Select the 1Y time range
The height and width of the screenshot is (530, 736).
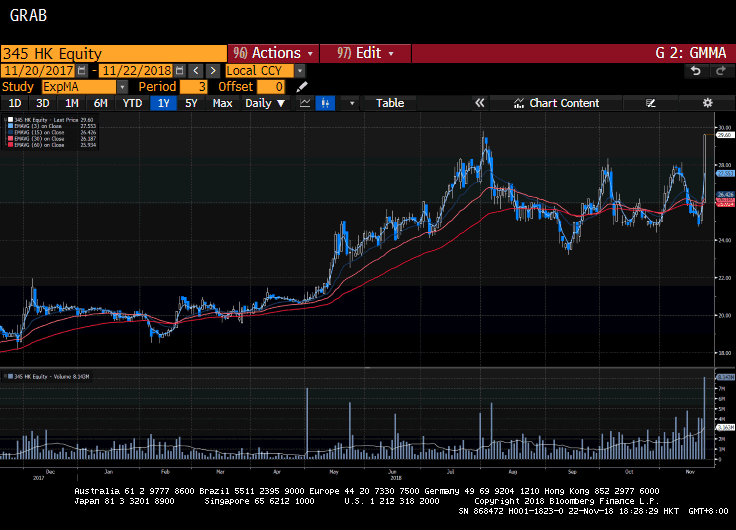[x=163, y=103]
